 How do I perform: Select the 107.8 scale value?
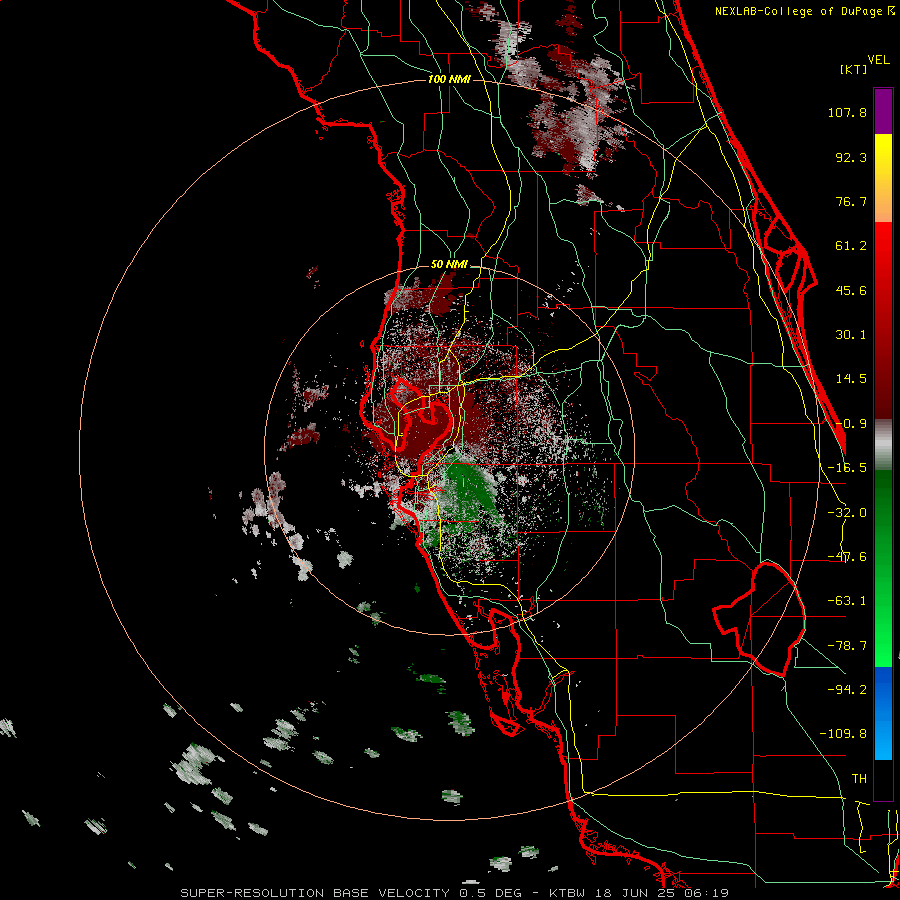pos(847,112)
